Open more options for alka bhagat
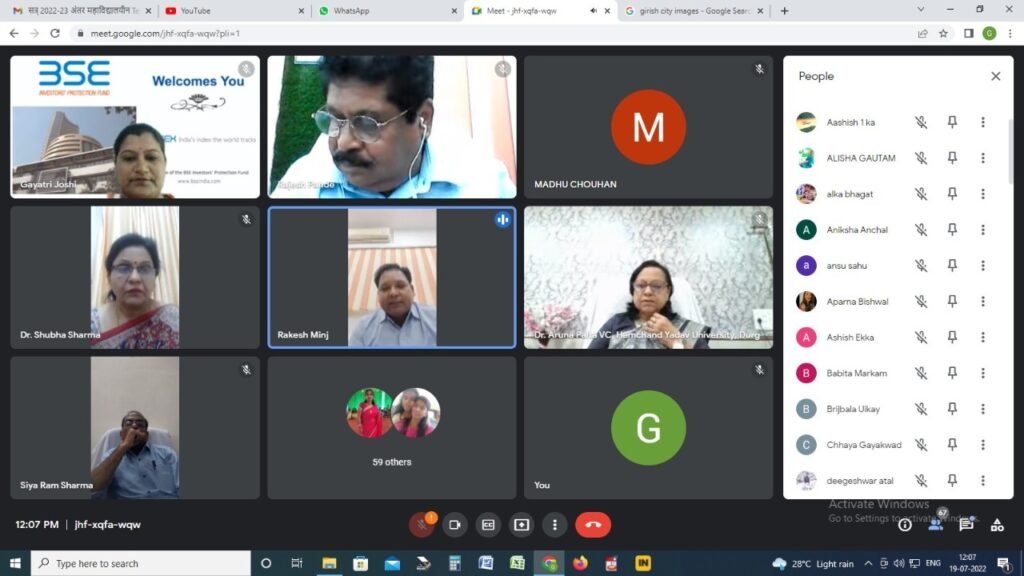Screen dimensions: 1024x576 click(983, 194)
